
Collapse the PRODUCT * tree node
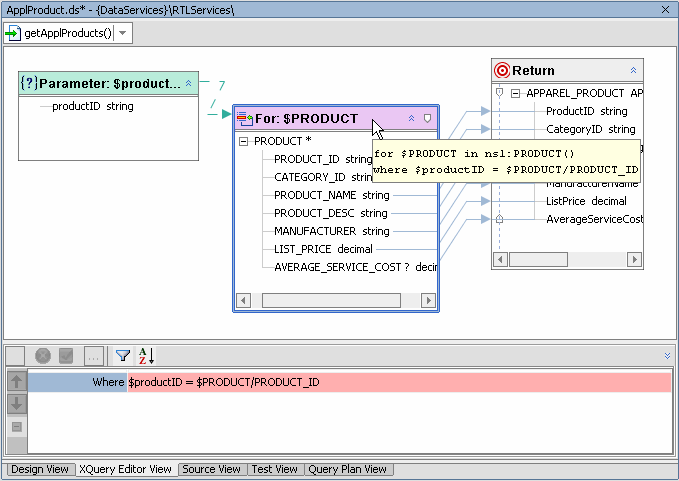243,142
